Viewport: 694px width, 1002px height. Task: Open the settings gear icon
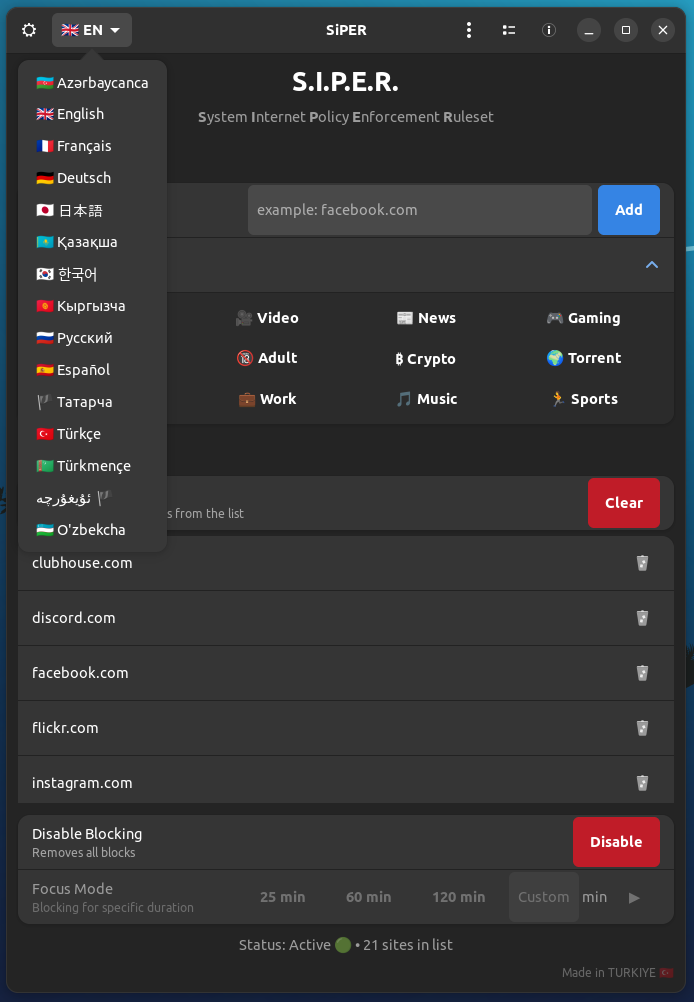pyautogui.click(x=29, y=30)
